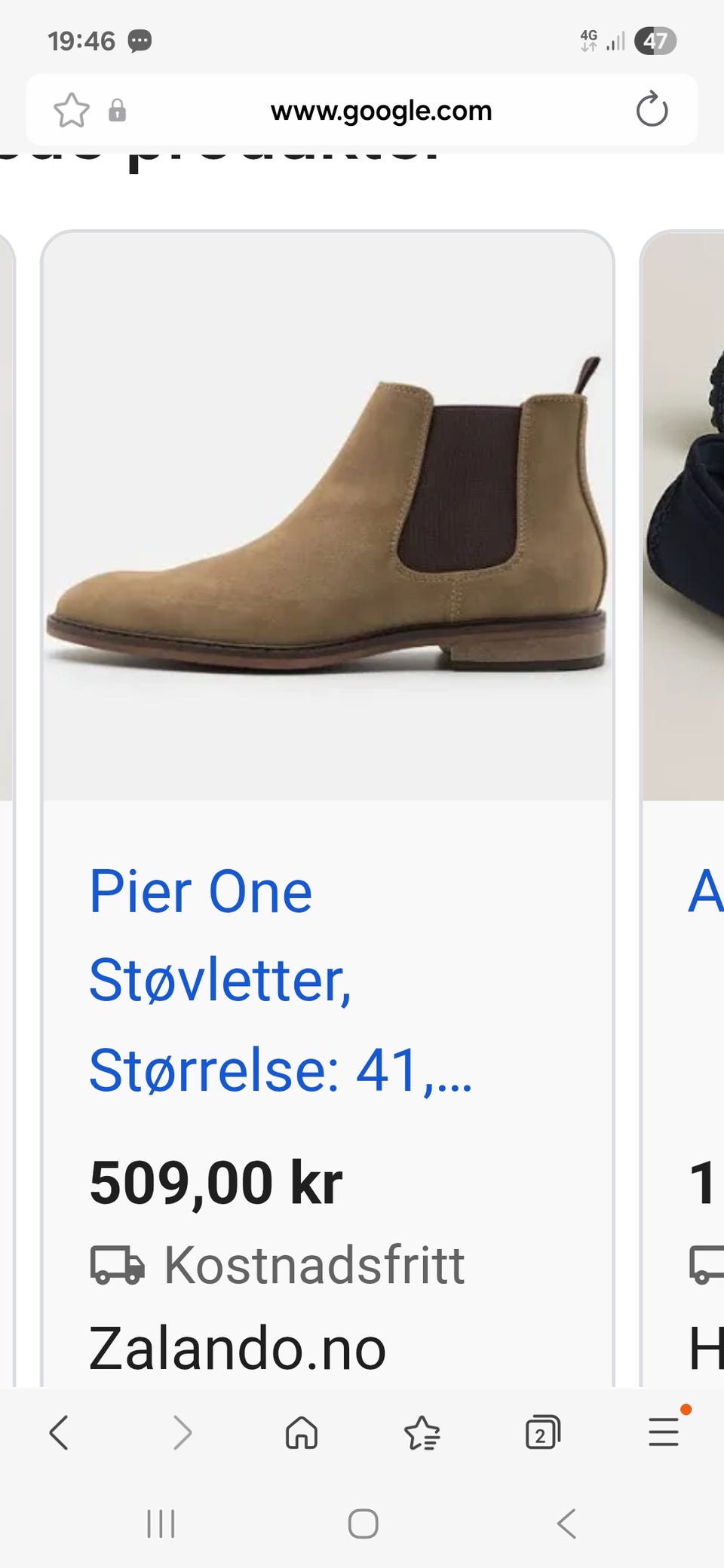Open the Pier One Støvletter product link
Screen dimensions: 724x1568
[x=281, y=981]
